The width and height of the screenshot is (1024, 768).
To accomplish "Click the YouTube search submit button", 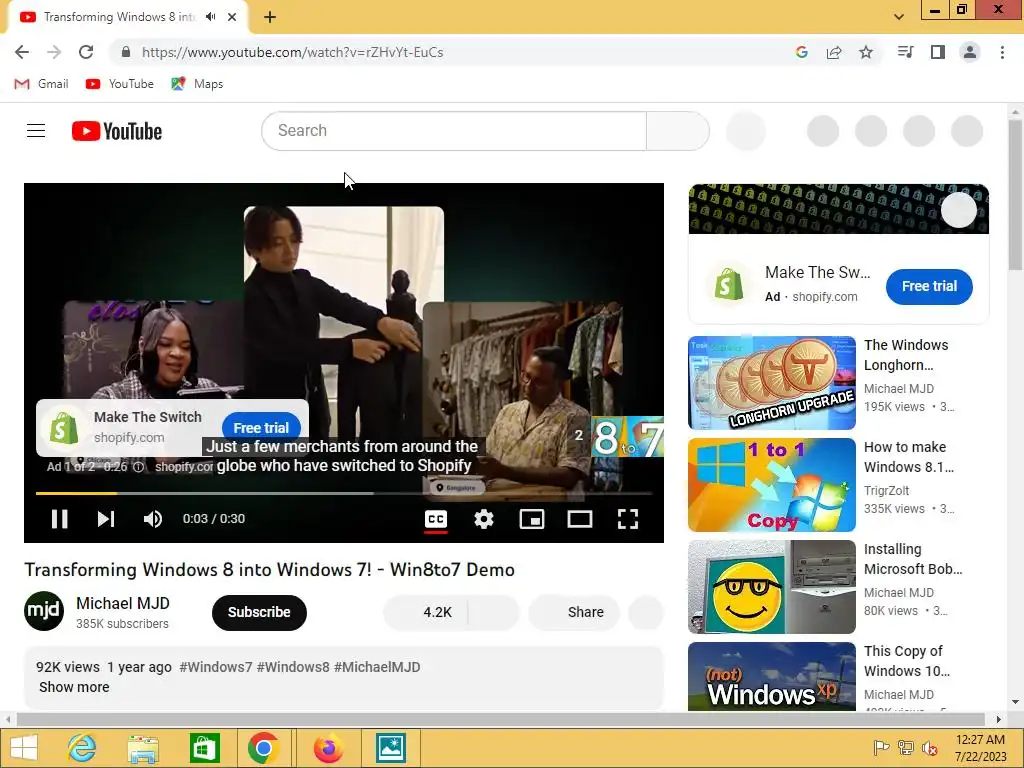I will (x=678, y=131).
